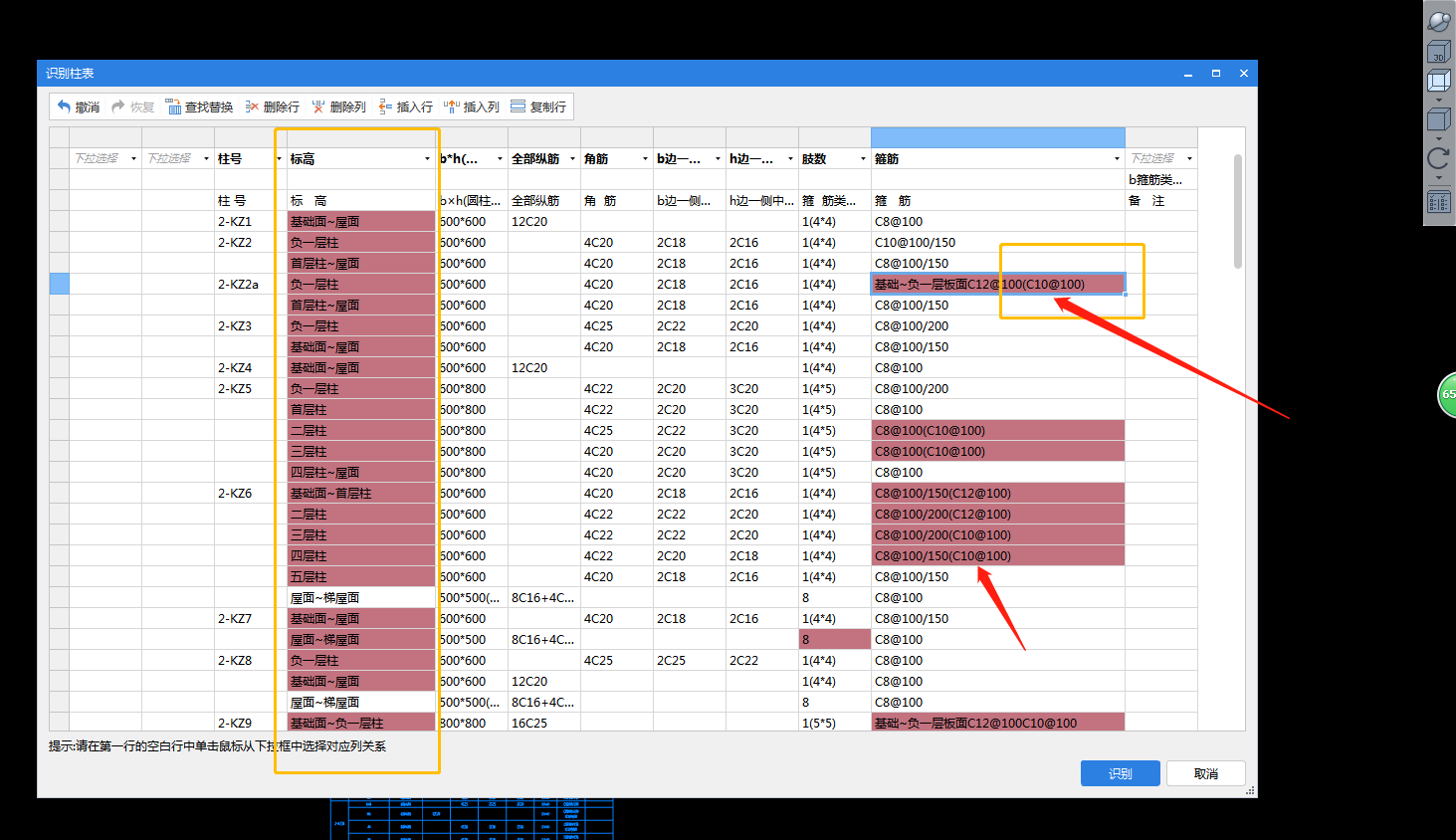The width and height of the screenshot is (1456, 840).
Task: Open the b边一 column header dropdown
Action: pyautogui.click(x=718, y=159)
